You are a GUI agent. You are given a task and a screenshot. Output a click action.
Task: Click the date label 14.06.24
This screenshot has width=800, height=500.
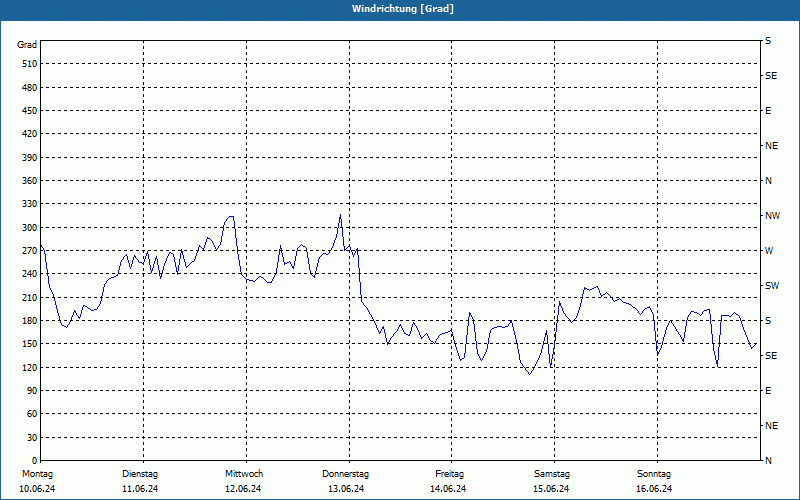click(x=448, y=489)
